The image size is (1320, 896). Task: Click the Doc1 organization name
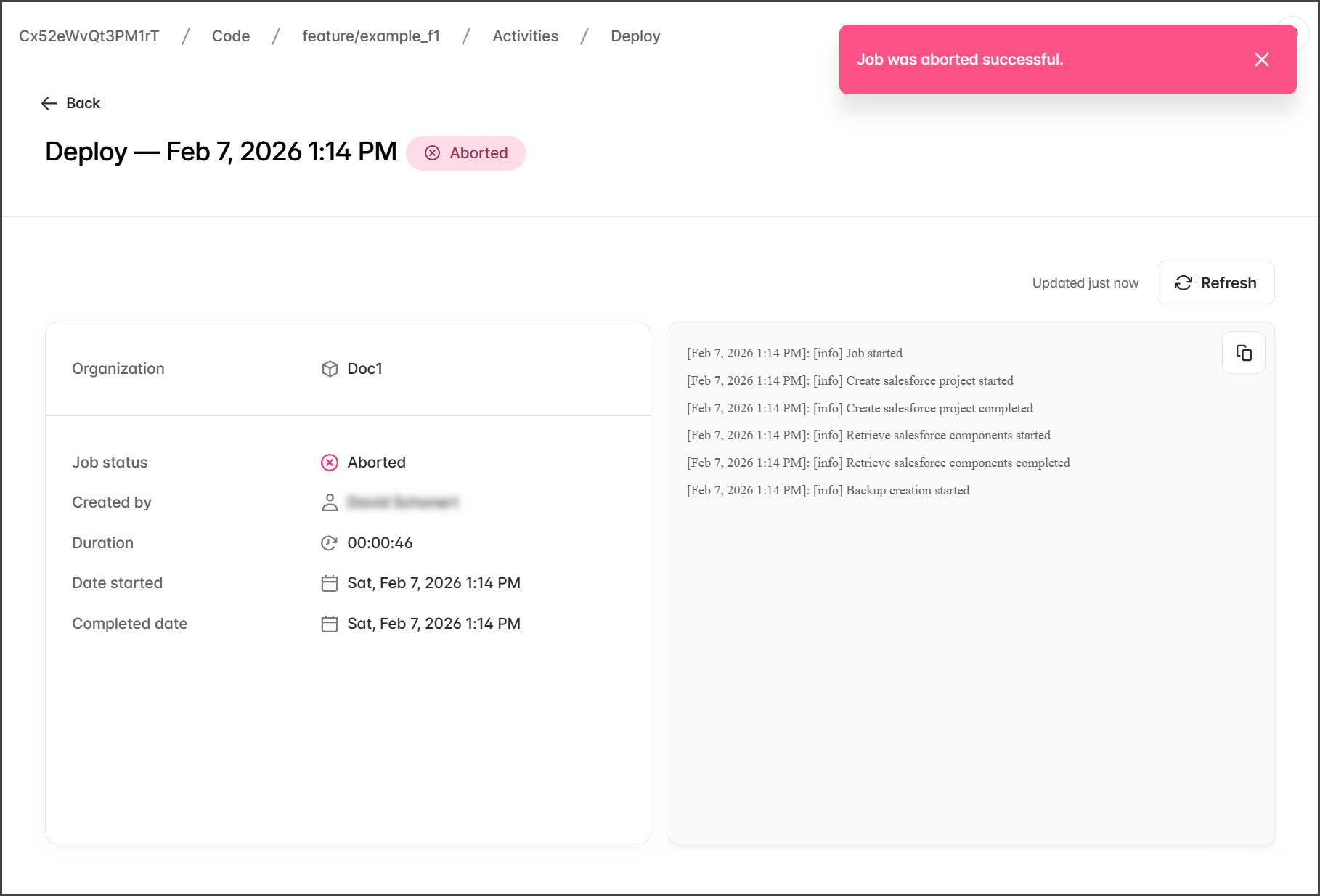point(364,369)
